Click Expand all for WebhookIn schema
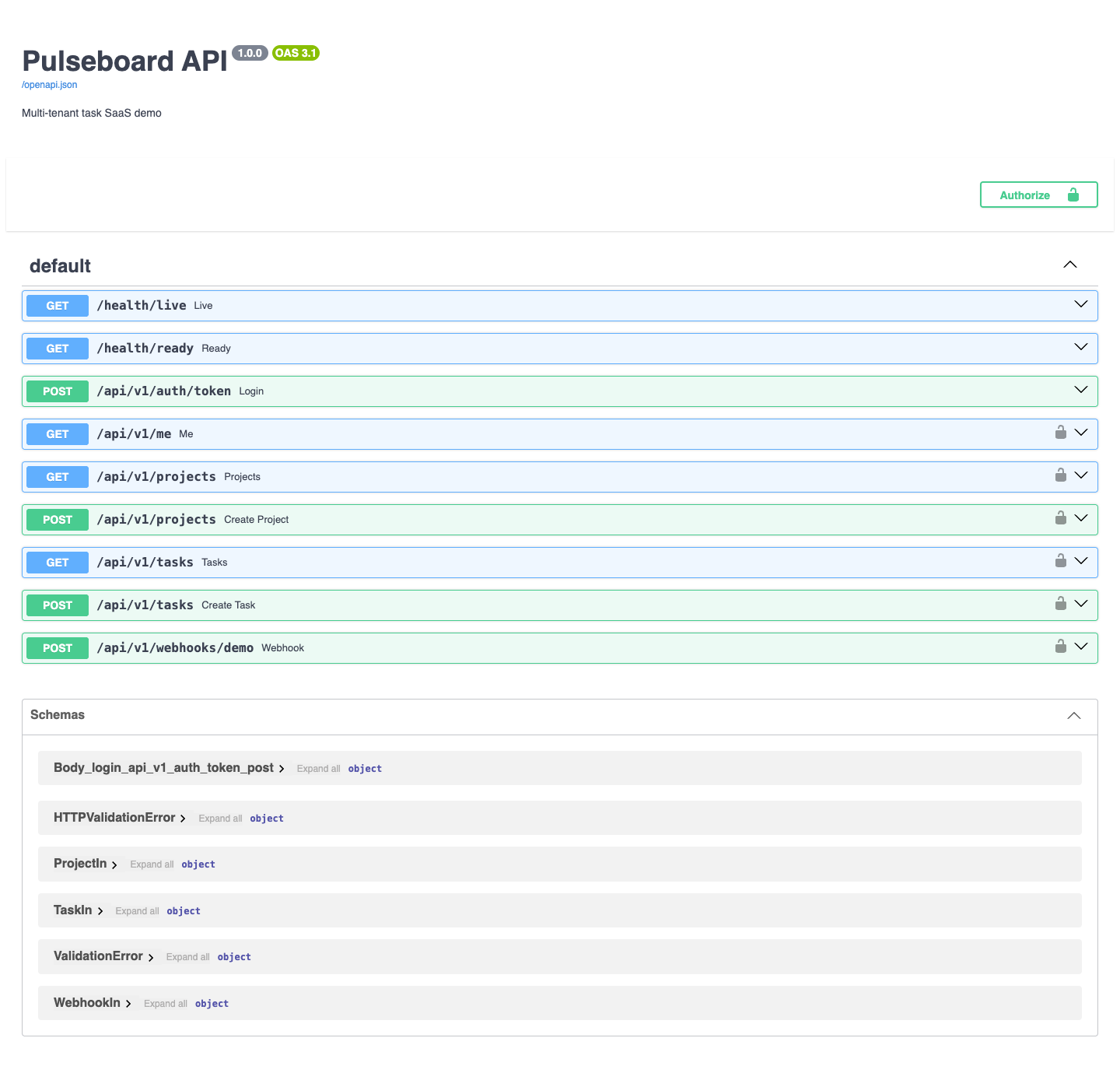 pos(166,1004)
